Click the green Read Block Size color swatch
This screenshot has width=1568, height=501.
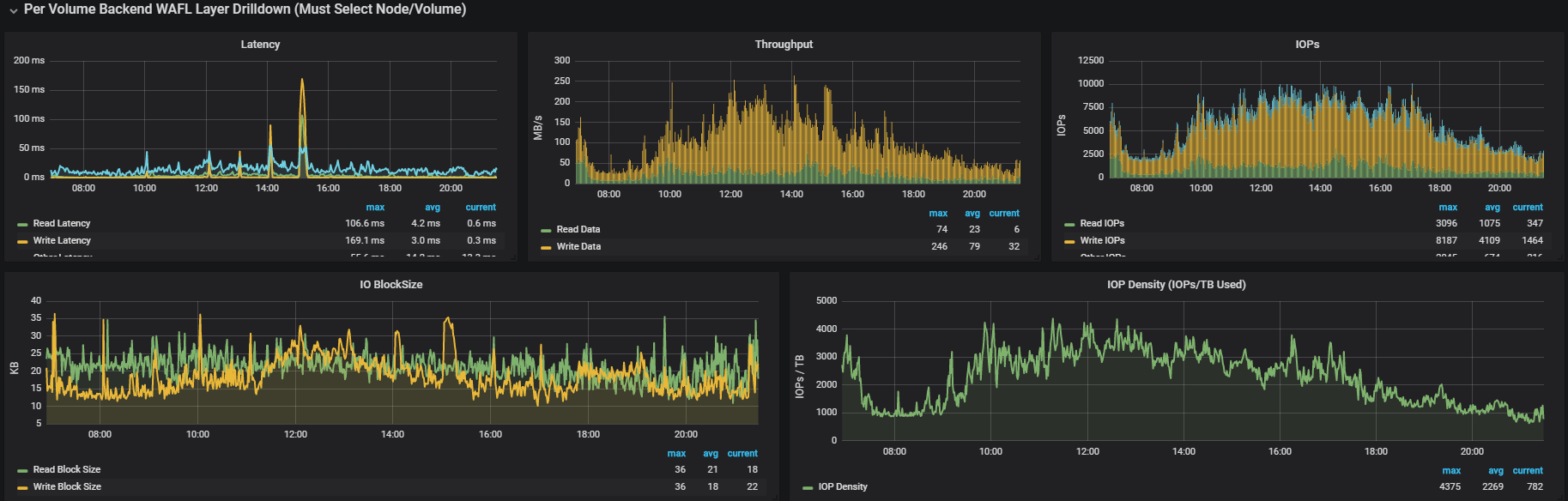coord(22,471)
